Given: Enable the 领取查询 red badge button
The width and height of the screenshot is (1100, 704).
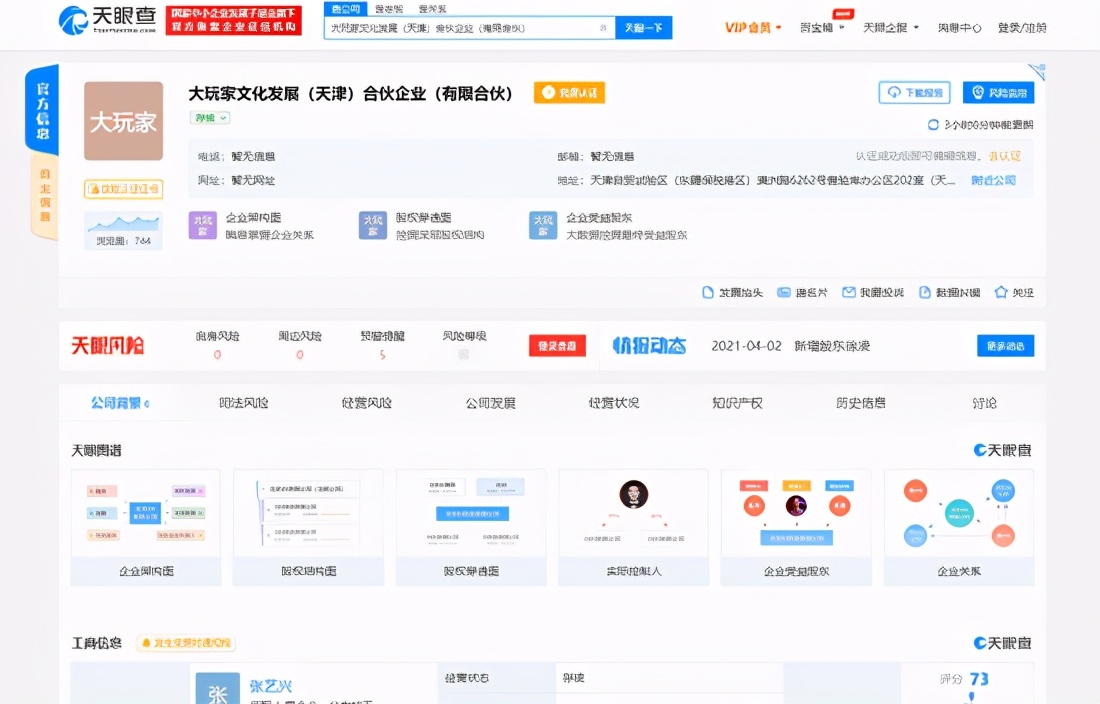Looking at the screenshot, I should (557, 345).
